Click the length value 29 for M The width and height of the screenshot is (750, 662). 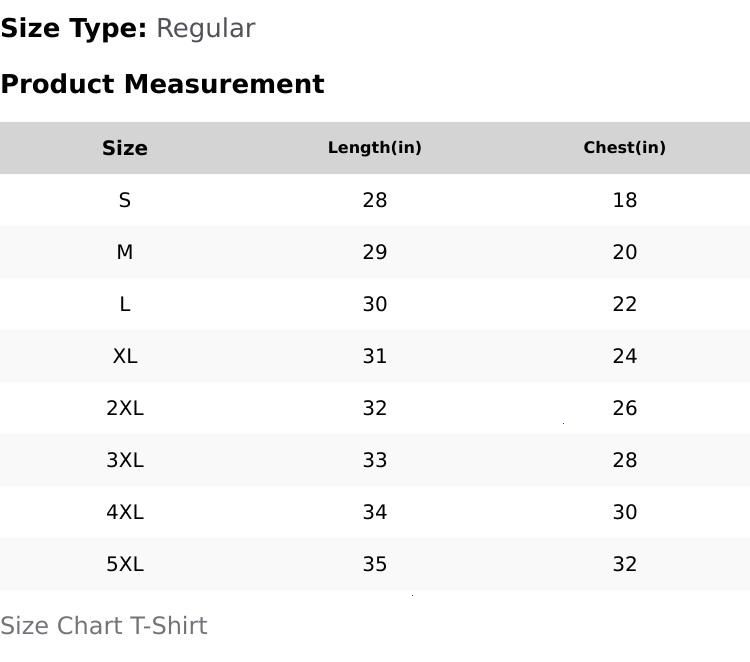(x=375, y=252)
